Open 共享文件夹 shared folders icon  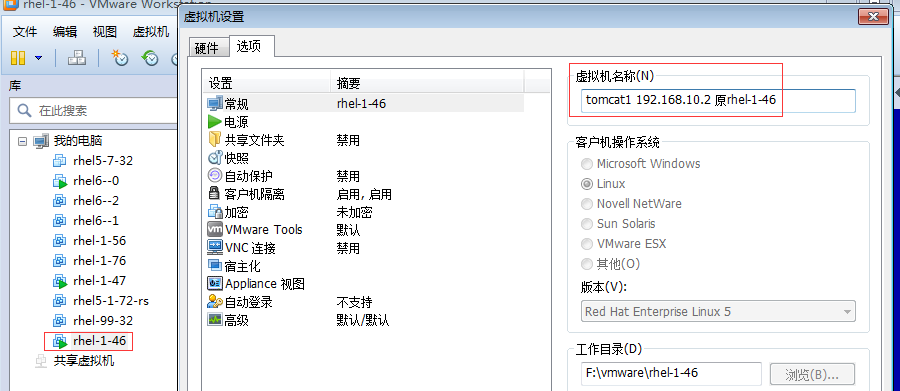pos(215,140)
